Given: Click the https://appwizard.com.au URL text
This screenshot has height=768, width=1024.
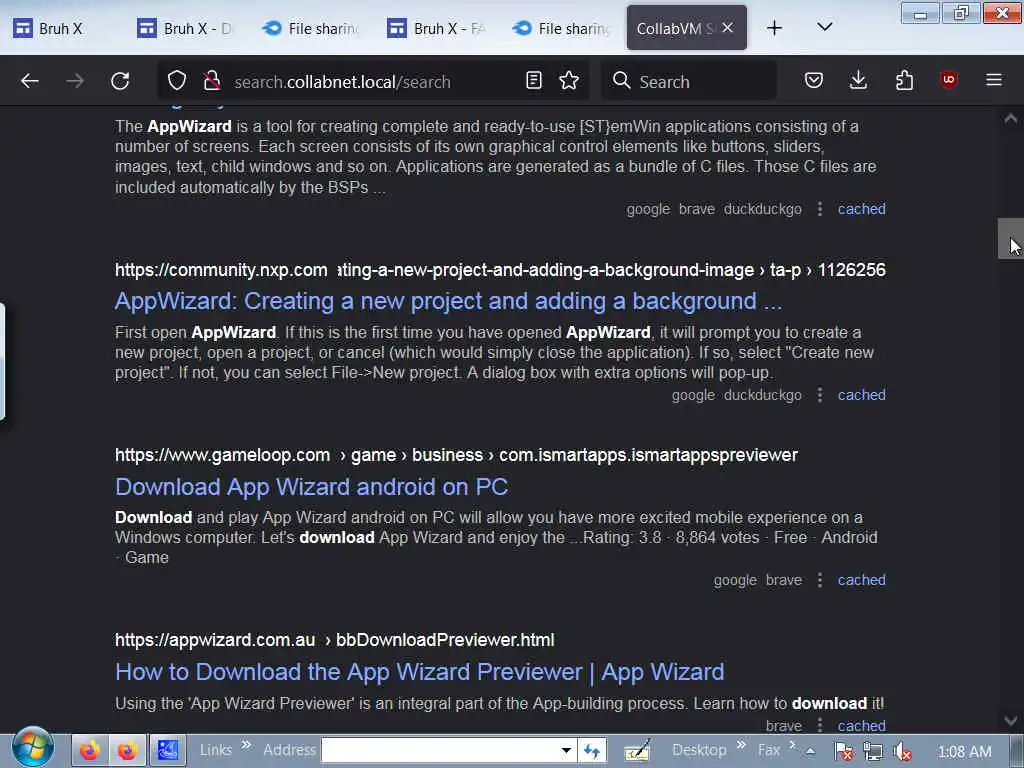Looking at the screenshot, I should [x=215, y=640].
